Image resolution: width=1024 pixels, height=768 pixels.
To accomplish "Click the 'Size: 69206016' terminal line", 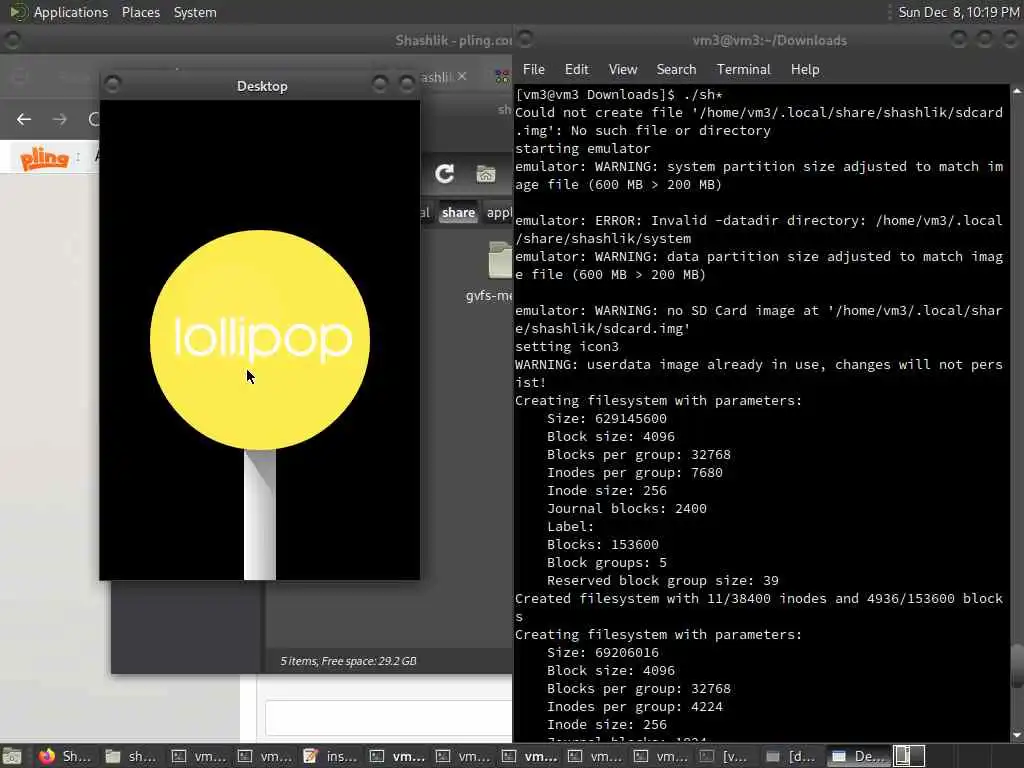I will pyautogui.click(x=603, y=652).
